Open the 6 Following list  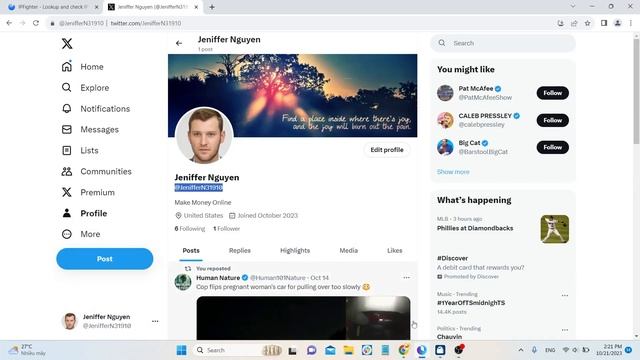190,229
